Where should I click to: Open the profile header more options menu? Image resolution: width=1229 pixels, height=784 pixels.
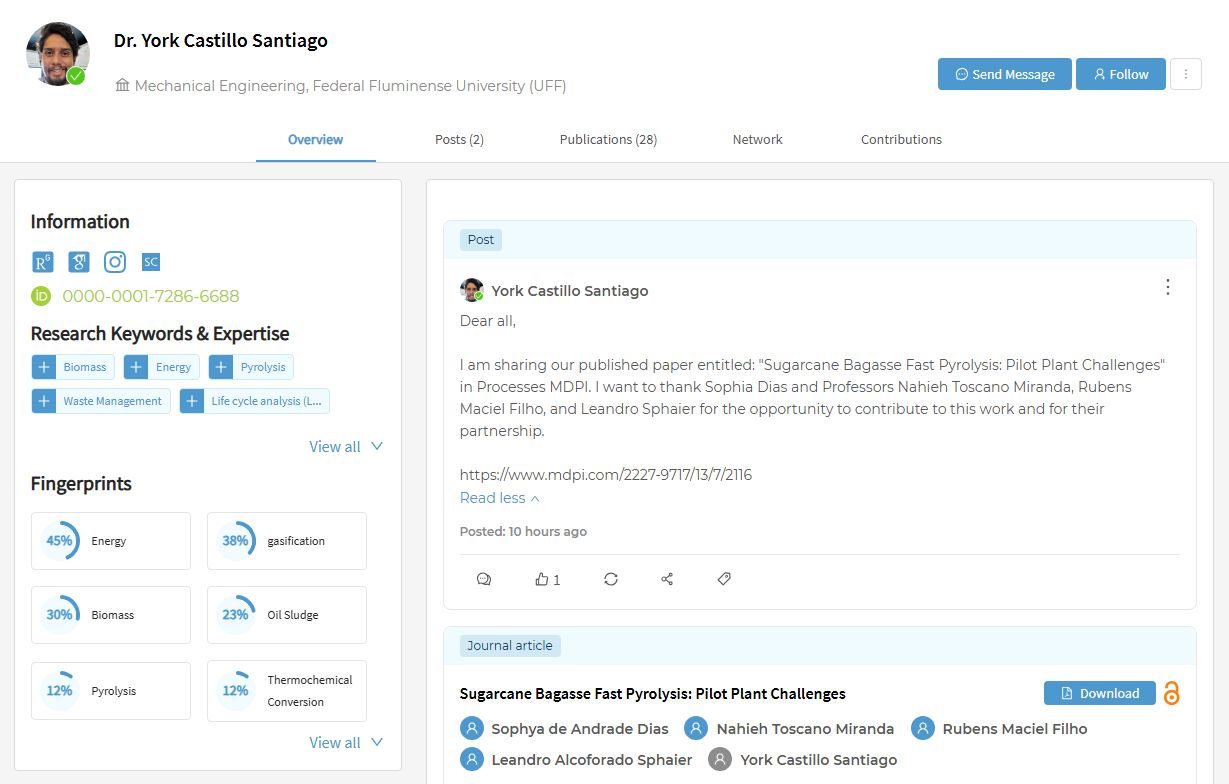pyautogui.click(x=1186, y=74)
